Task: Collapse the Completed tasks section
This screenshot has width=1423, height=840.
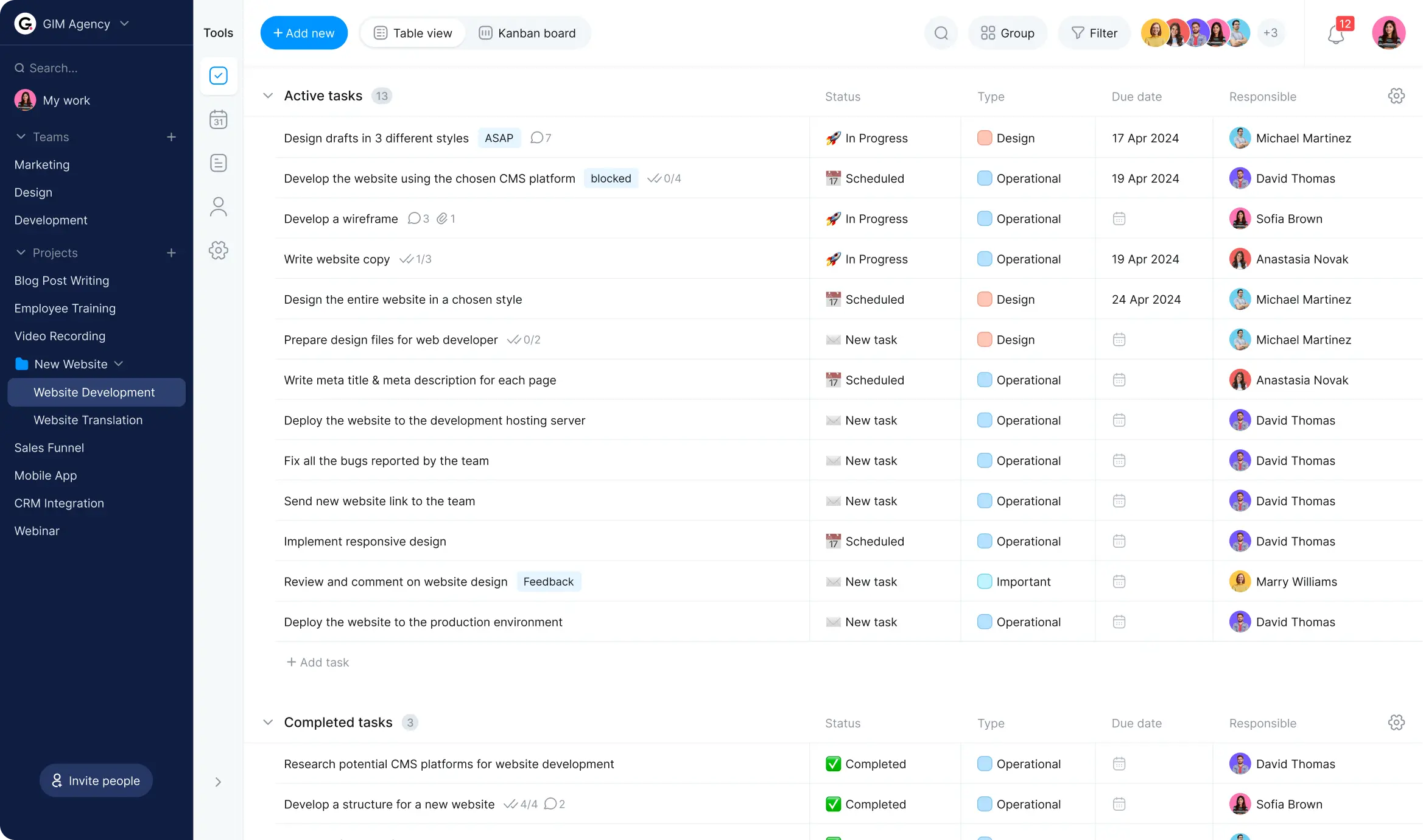Action: pos(268,723)
